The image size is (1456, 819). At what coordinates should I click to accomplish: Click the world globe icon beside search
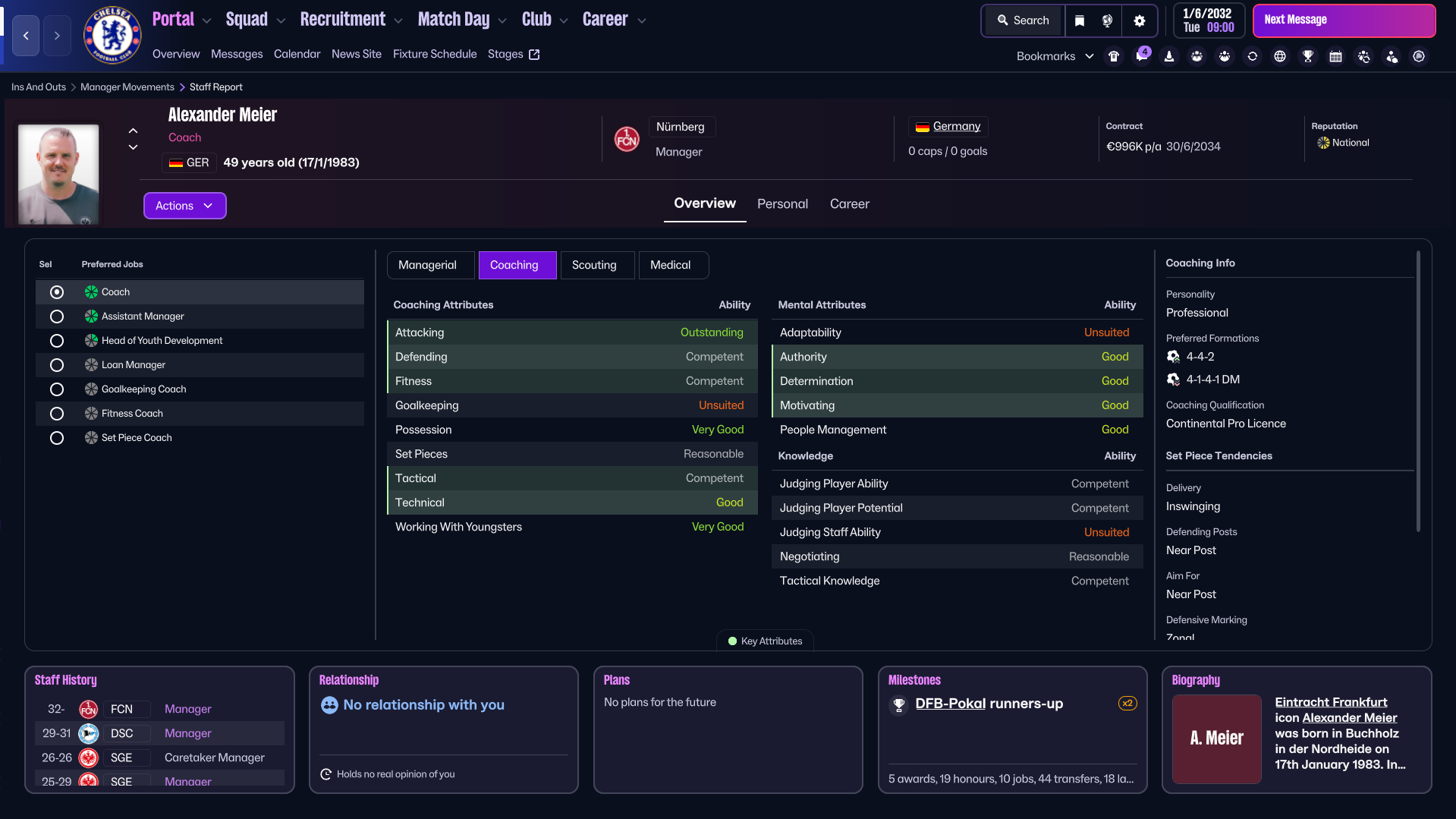[1108, 20]
